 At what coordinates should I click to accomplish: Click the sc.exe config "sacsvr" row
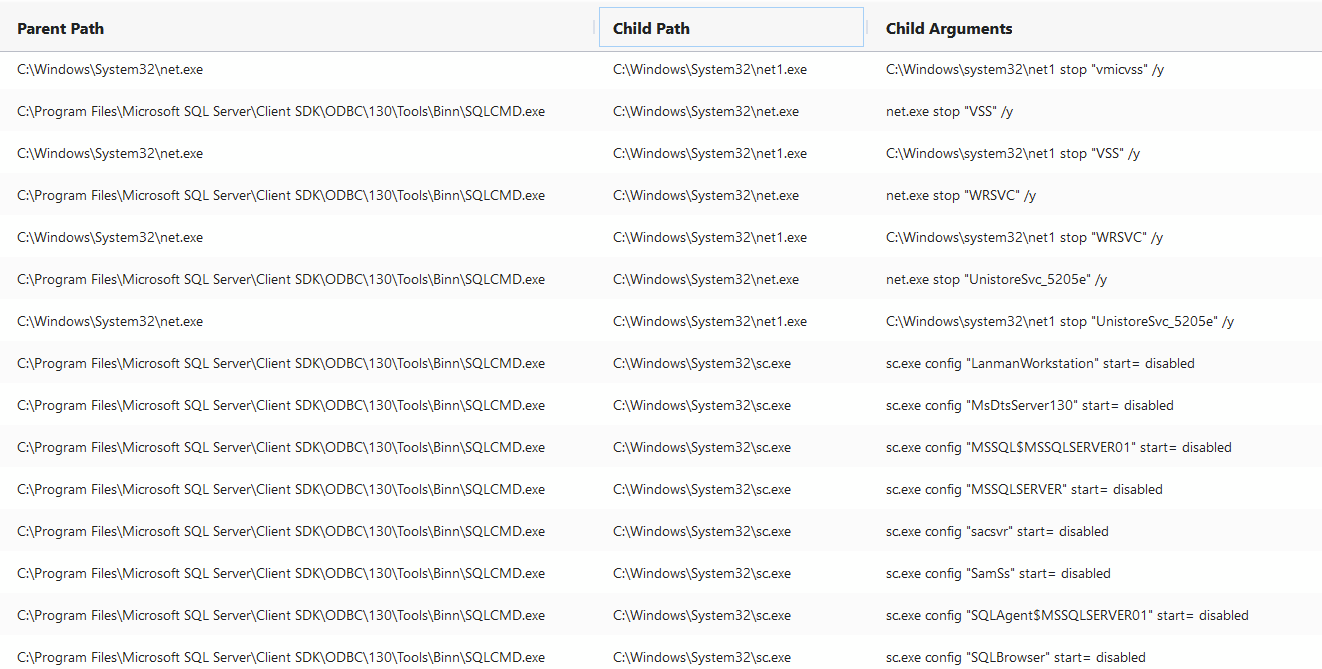click(x=661, y=532)
